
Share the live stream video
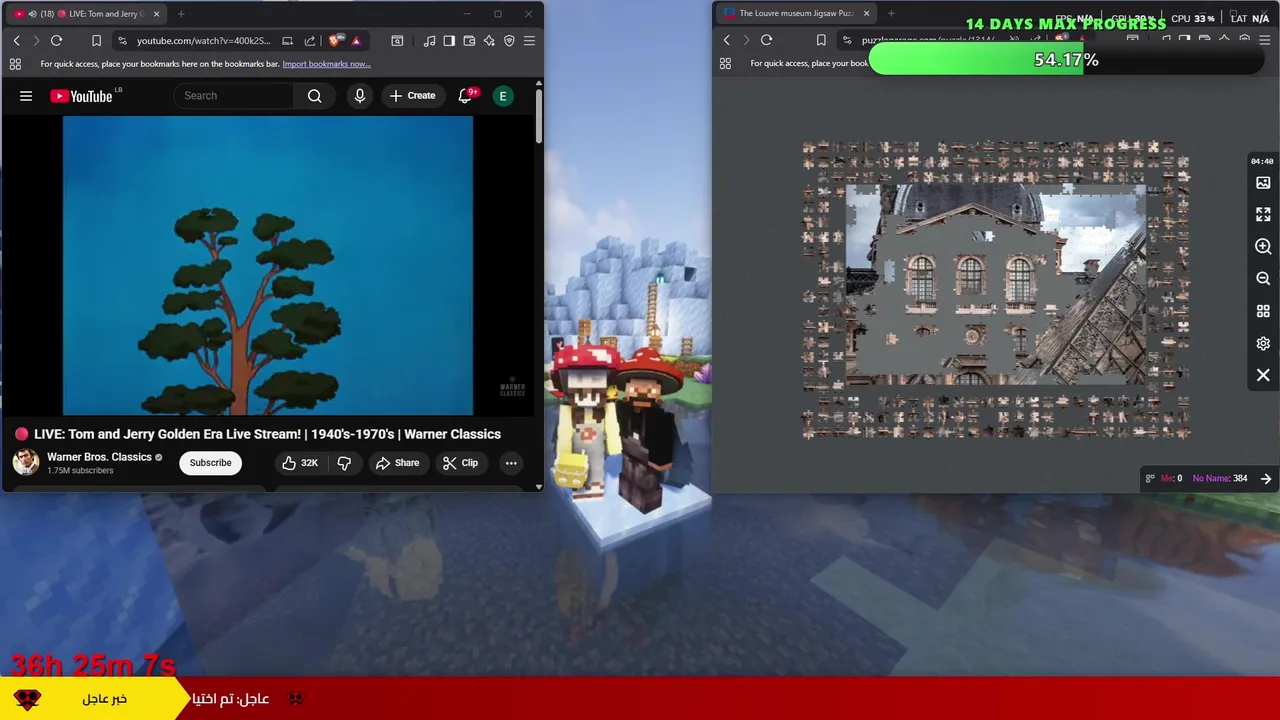(397, 463)
